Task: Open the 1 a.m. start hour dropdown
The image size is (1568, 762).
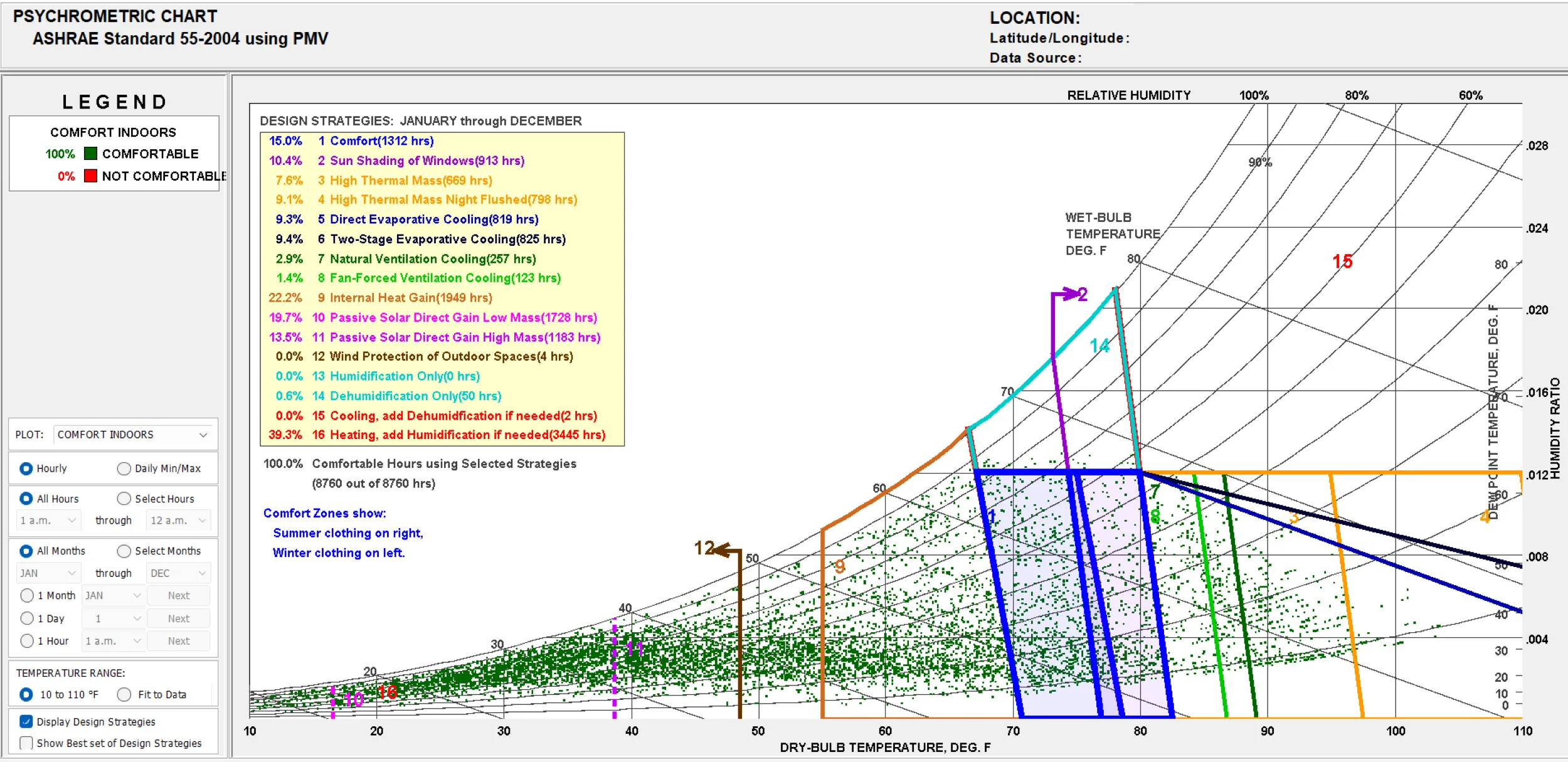Action: pyautogui.click(x=48, y=521)
